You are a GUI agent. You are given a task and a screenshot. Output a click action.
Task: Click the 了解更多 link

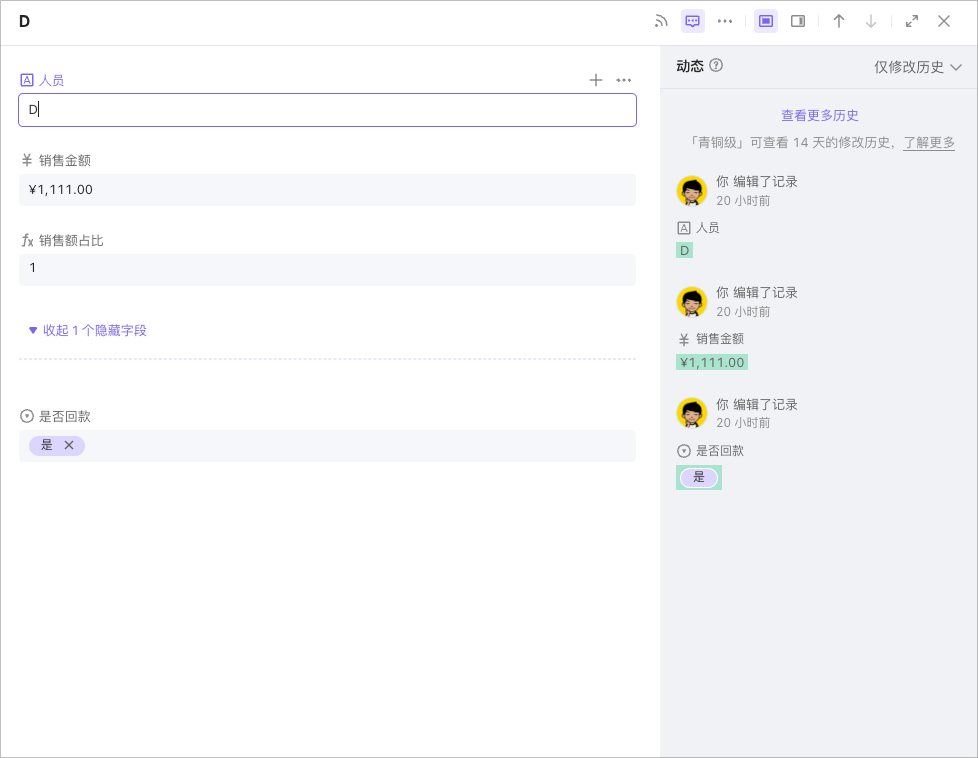(928, 143)
